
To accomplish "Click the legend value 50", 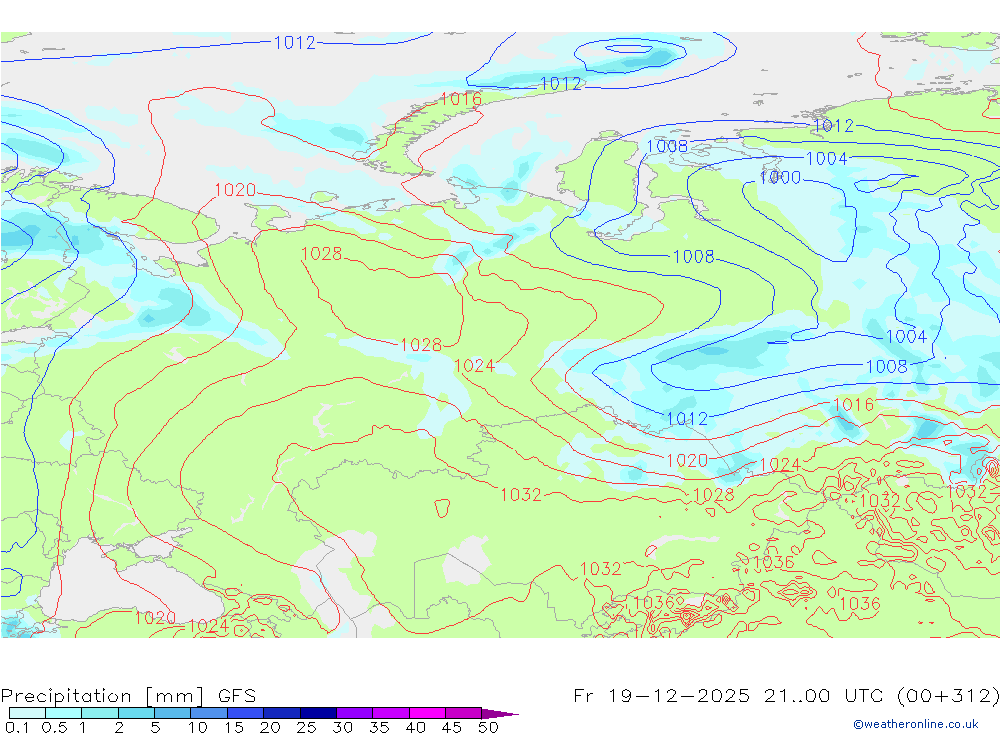I will coord(489,727).
